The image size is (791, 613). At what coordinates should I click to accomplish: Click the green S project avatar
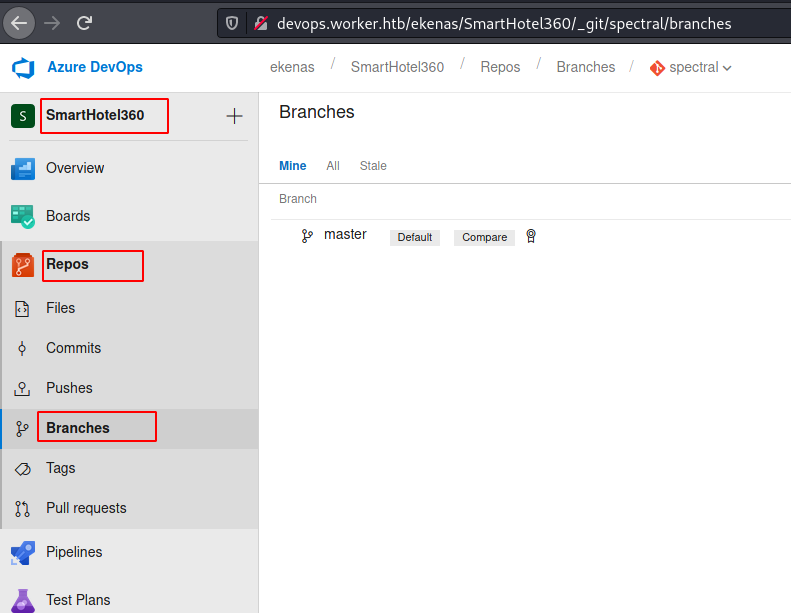23,116
